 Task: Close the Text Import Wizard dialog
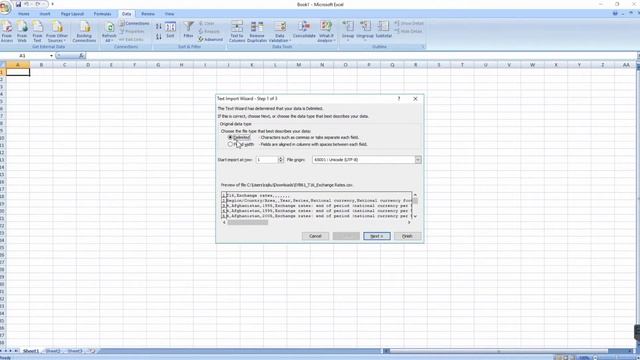coord(415,99)
